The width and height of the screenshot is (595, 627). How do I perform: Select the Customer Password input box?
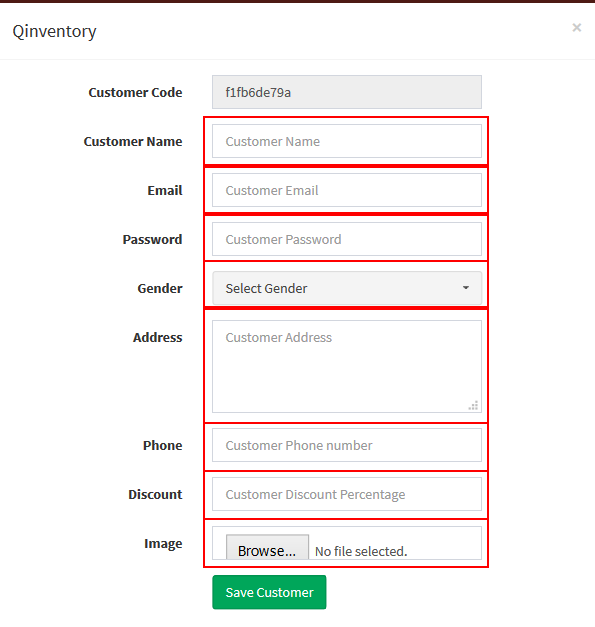click(x=347, y=239)
